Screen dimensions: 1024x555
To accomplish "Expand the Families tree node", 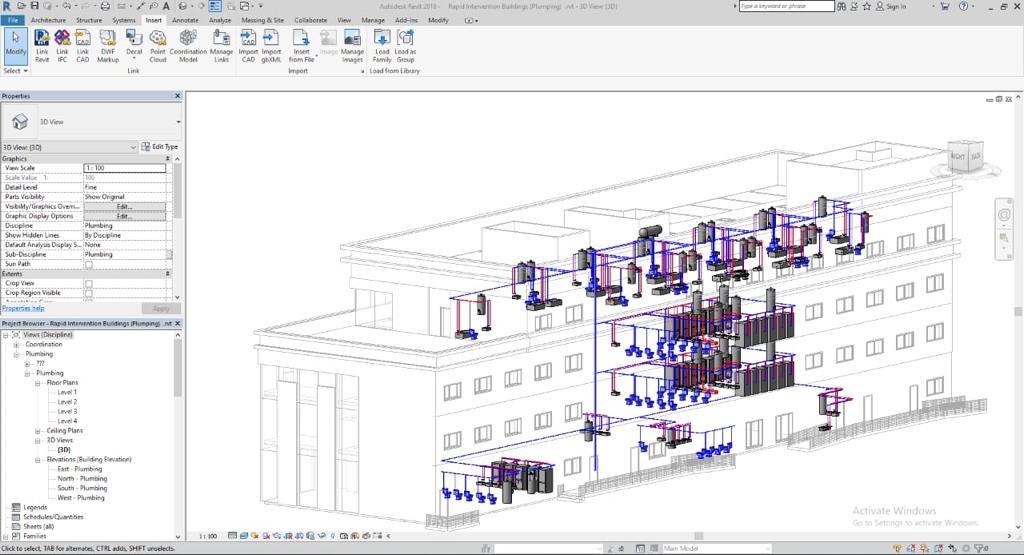I will pos(6,536).
